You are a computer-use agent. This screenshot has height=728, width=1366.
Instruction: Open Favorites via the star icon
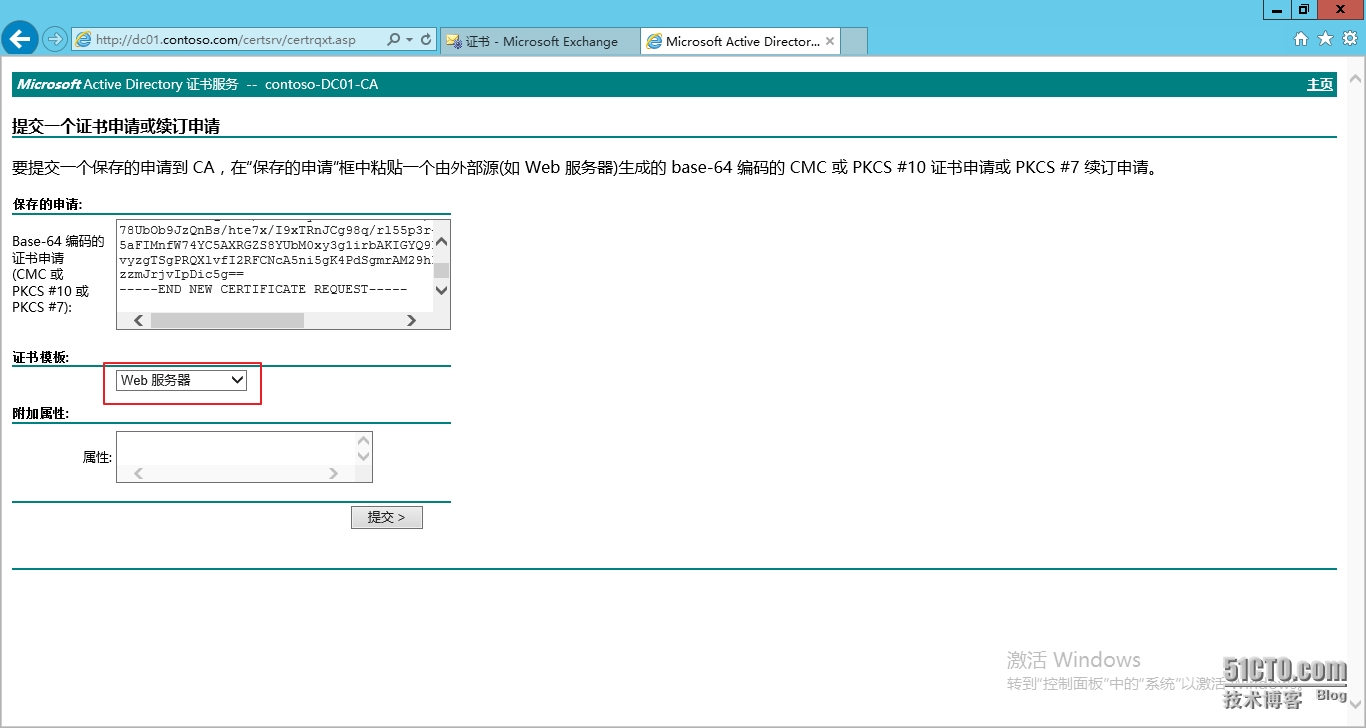(x=1324, y=39)
